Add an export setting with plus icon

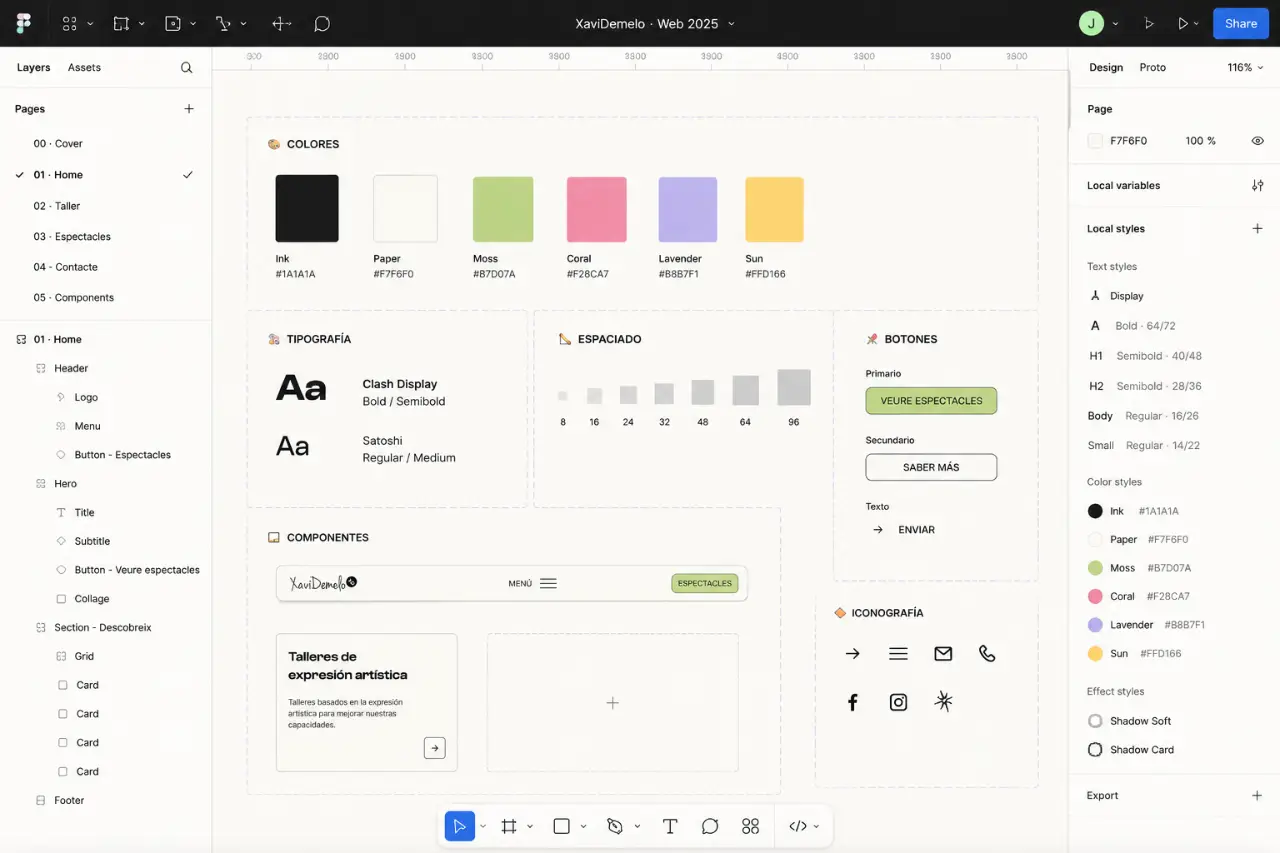(x=1258, y=796)
